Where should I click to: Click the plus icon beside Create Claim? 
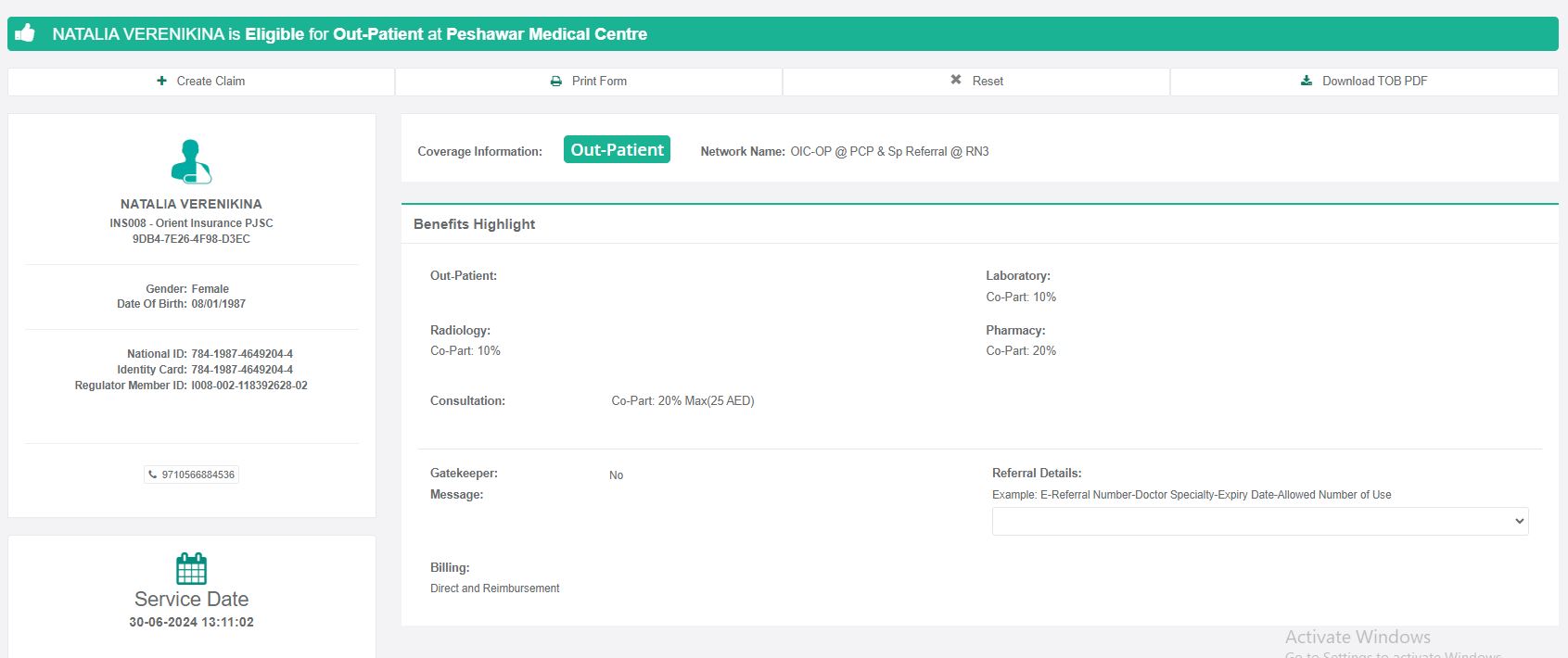pyautogui.click(x=162, y=81)
